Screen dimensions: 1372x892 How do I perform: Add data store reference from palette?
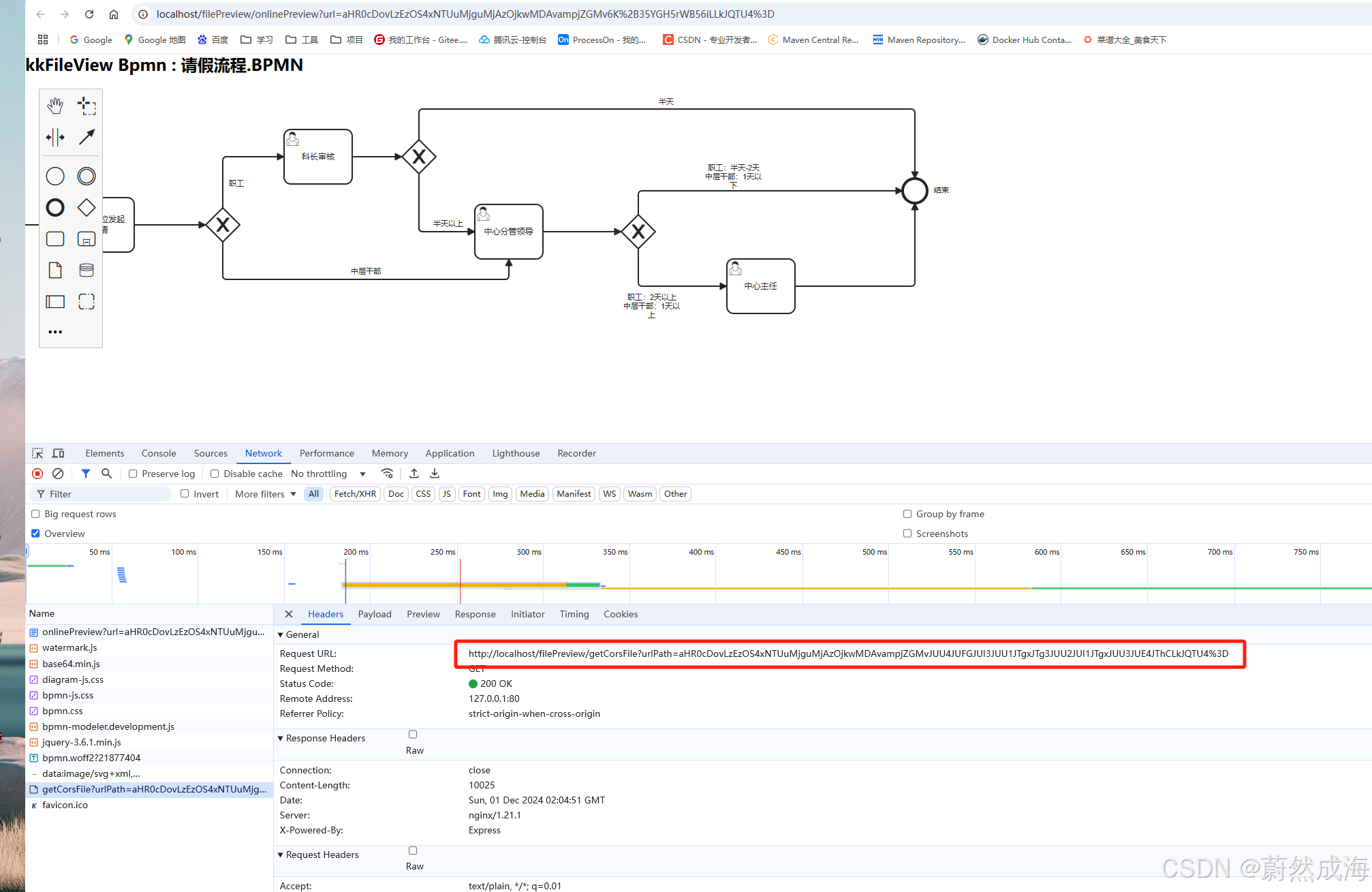(x=87, y=271)
